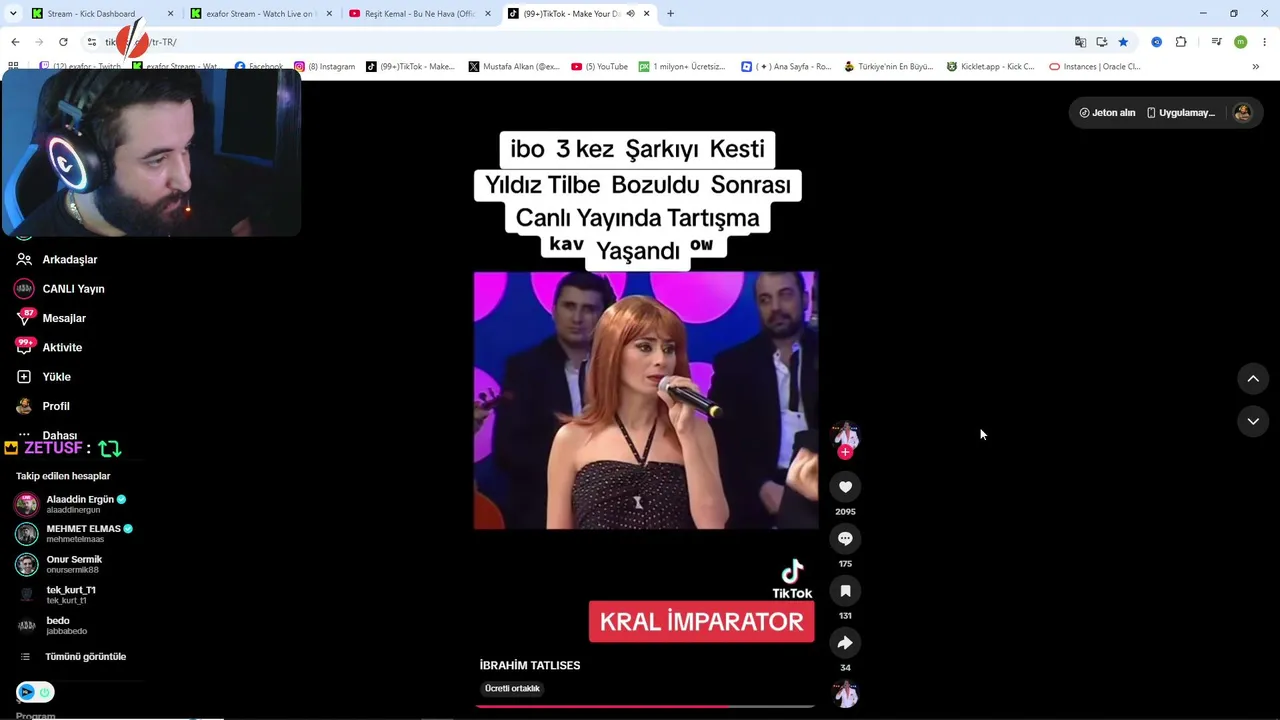
Task: Open the Ana Sayfa bookmark
Action: tap(786, 67)
